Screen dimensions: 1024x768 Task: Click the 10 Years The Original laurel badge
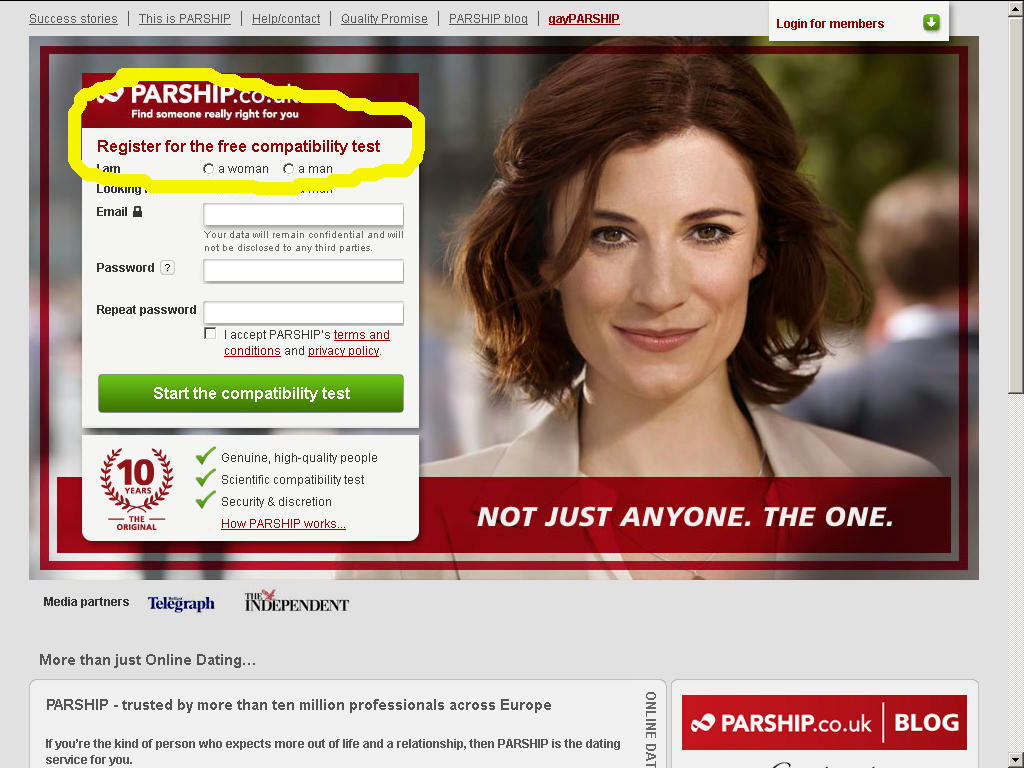click(136, 489)
